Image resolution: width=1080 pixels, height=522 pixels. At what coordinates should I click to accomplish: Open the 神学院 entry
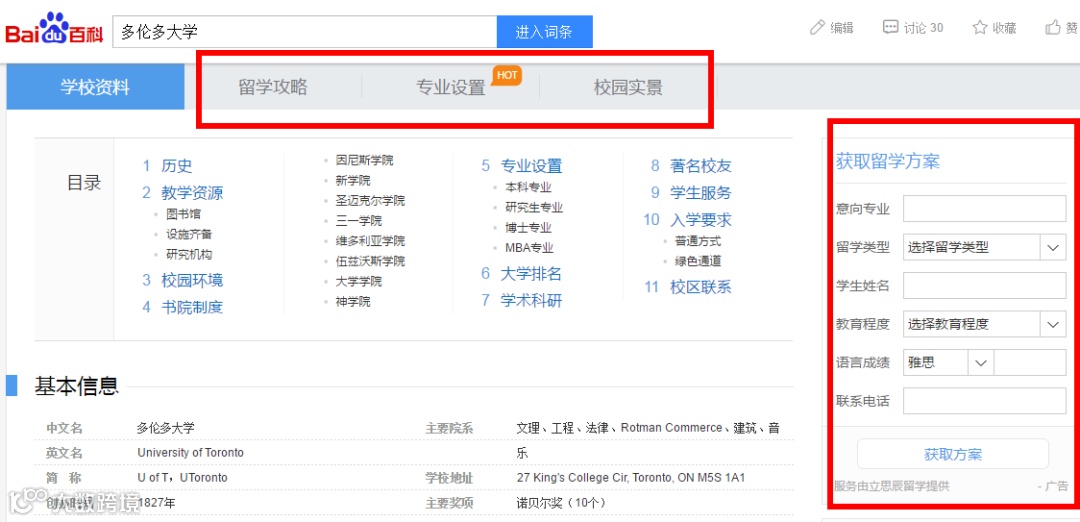coord(353,302)
